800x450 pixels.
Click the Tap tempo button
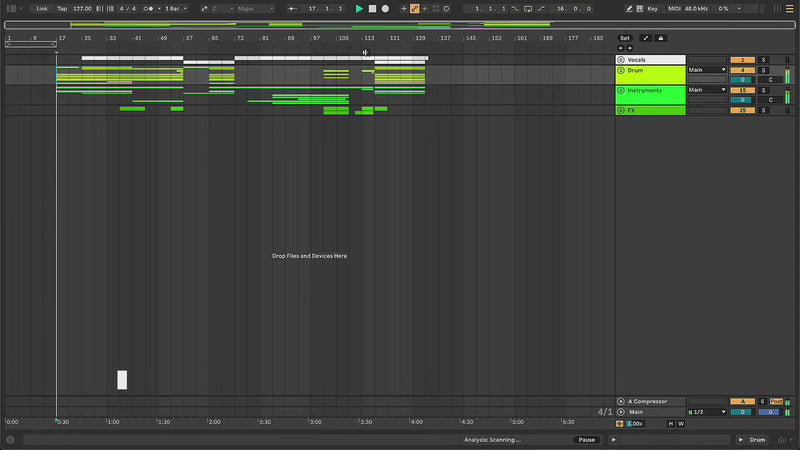[62, 8]
